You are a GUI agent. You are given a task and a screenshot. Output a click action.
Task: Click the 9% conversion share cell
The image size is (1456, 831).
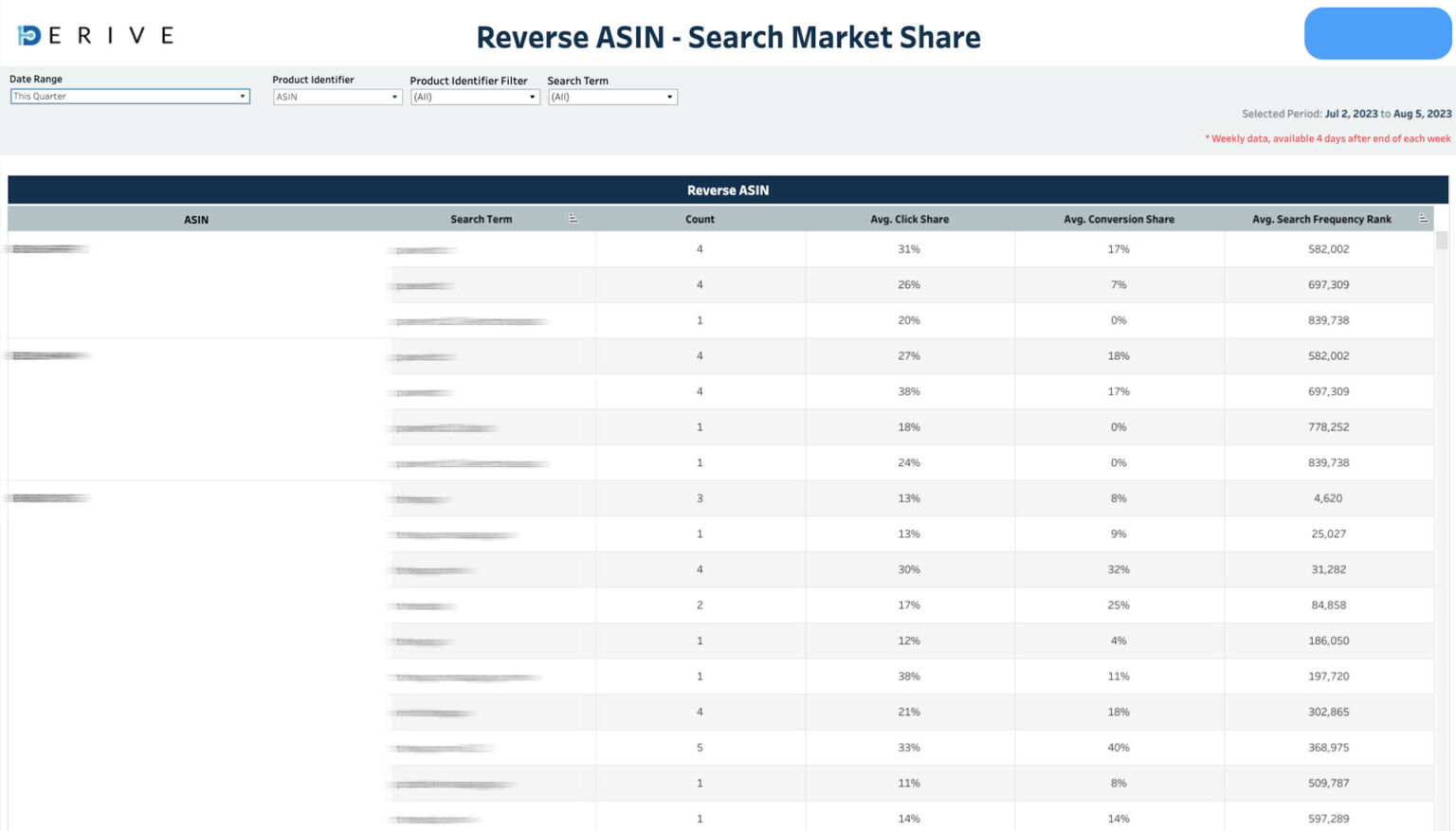click(x=1119, y=533)
